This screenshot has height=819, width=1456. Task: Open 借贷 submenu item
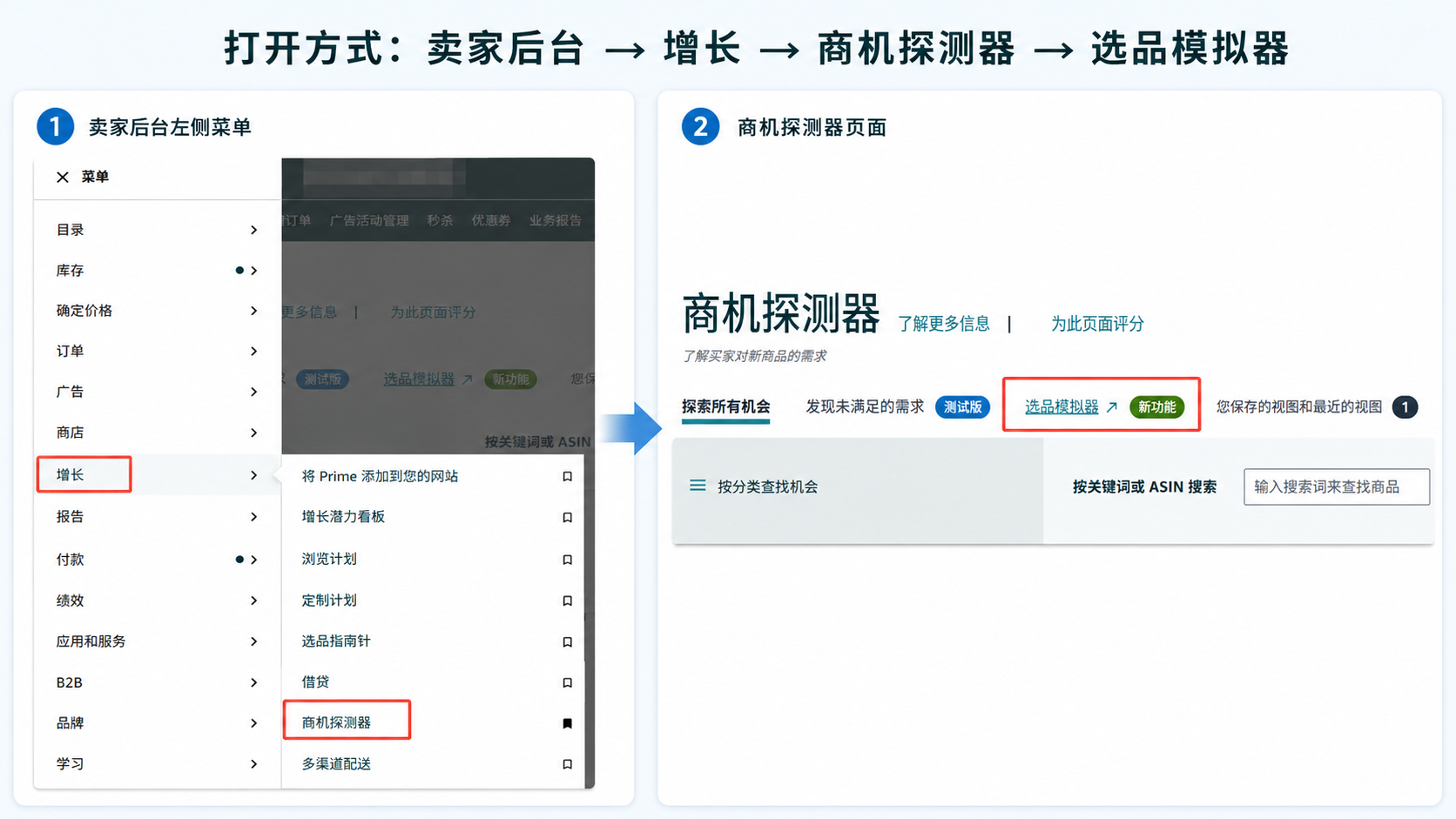point(315,682)
